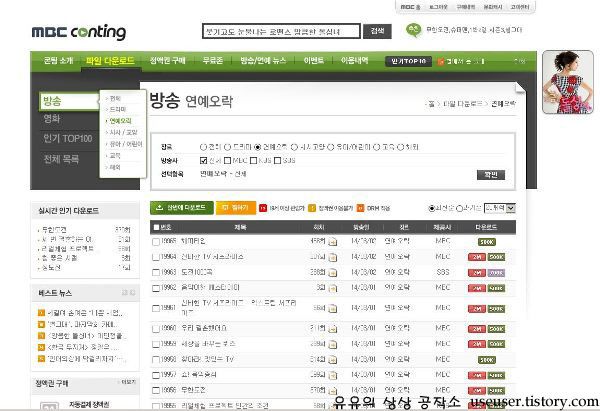Open the file icon in row 19959
The height and width of the screenshot is (411, 600).
coord(333,344)
